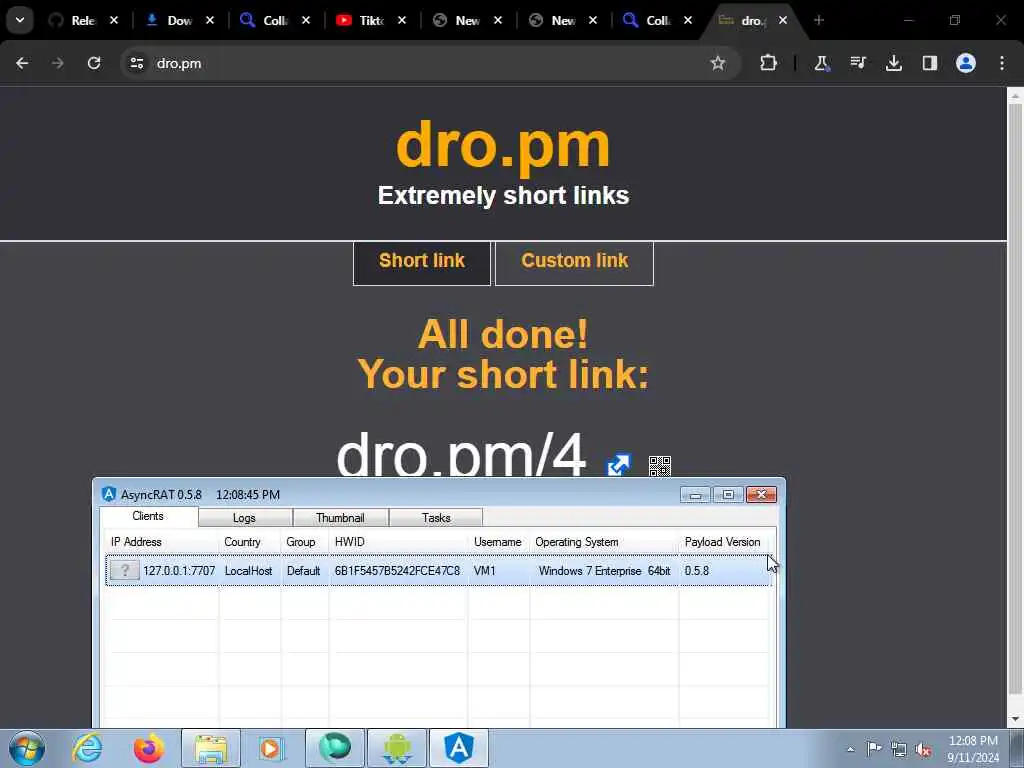This screenshot has height=768, width=1024.
Task: Select the Short link option
Action: (x=422, y=263)
